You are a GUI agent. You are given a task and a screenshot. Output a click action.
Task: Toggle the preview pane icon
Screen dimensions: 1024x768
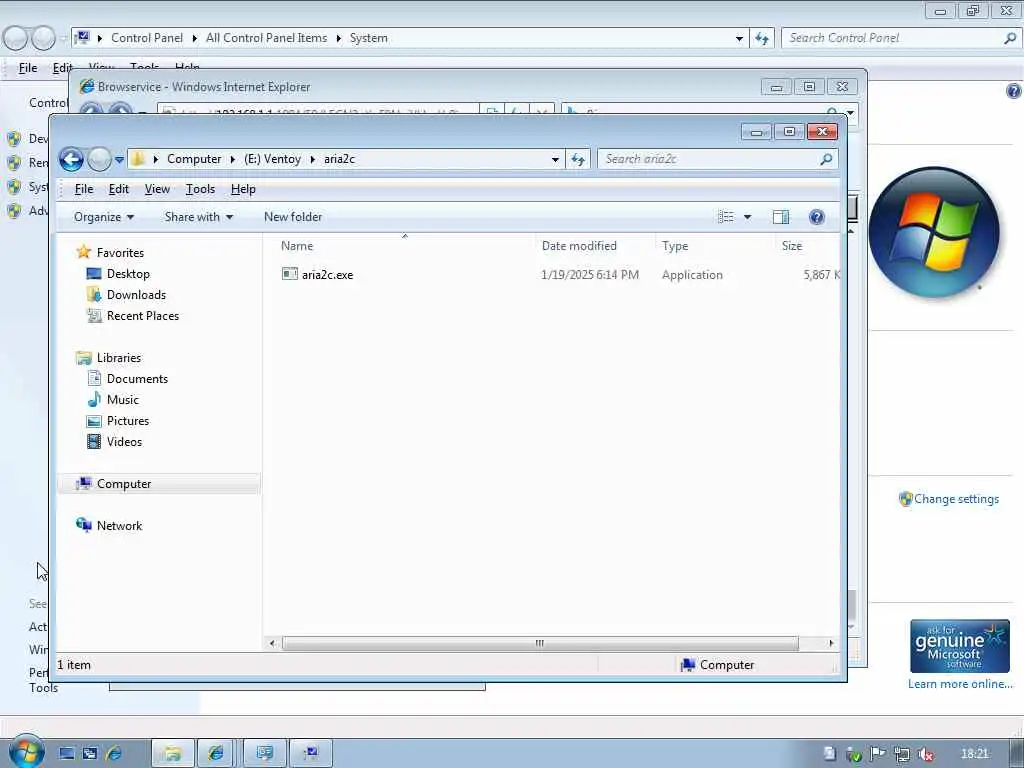coord(781,217)
